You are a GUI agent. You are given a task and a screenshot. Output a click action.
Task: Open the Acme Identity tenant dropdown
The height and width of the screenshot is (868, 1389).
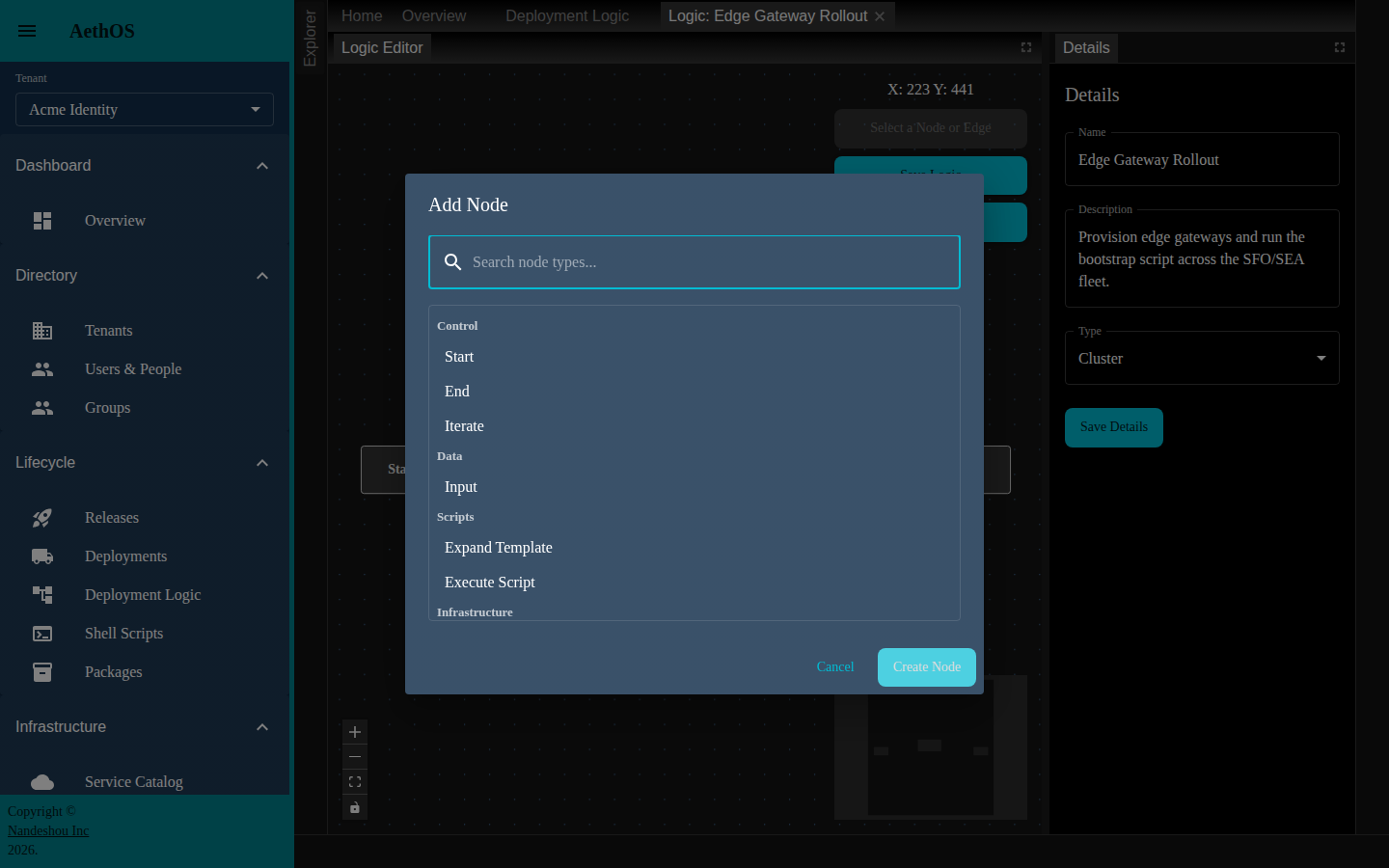[145, 110]
